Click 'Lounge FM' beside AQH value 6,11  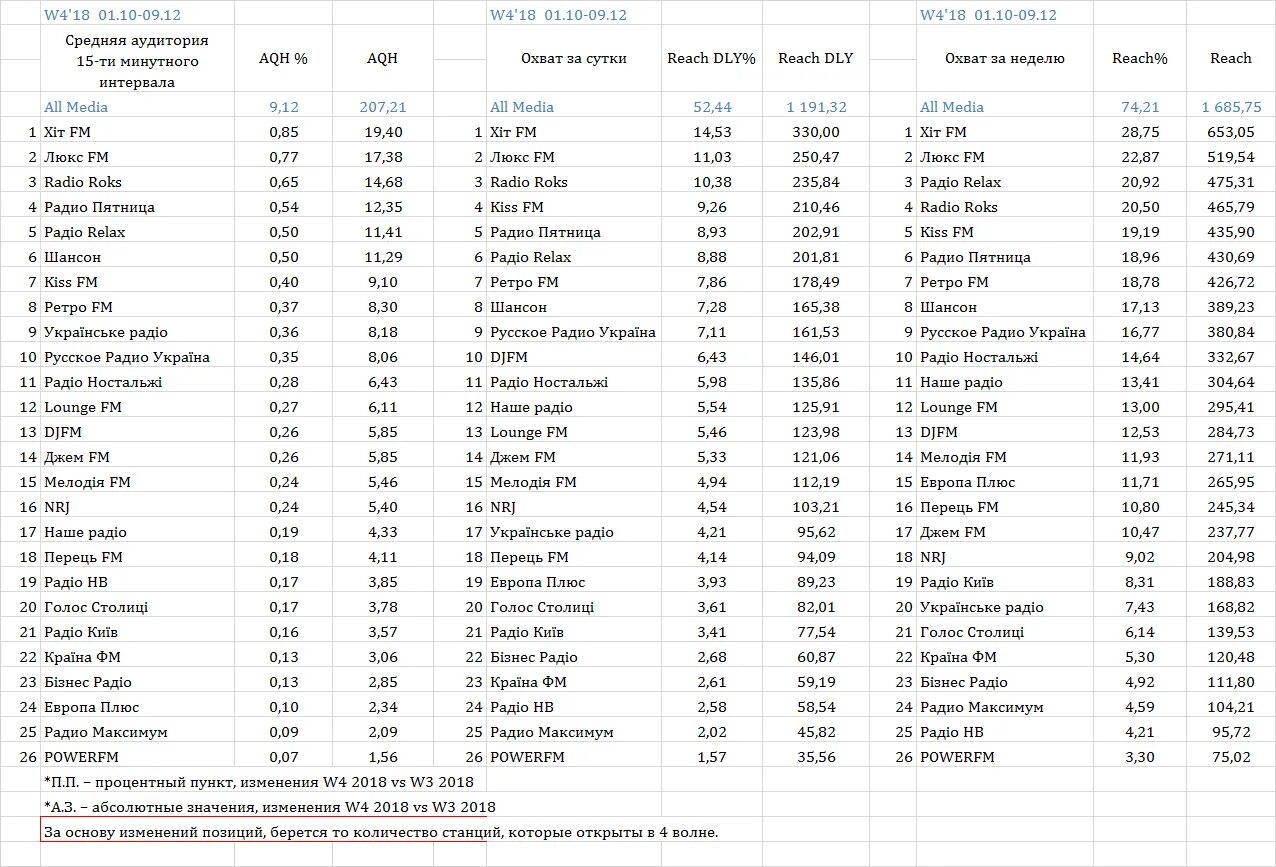83,407
